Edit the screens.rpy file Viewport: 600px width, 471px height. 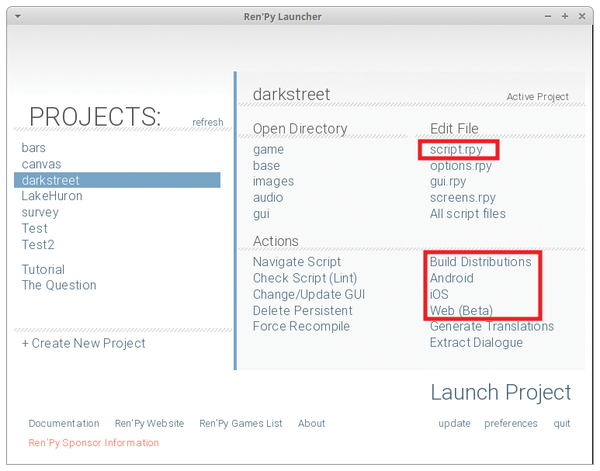point(463,198)
